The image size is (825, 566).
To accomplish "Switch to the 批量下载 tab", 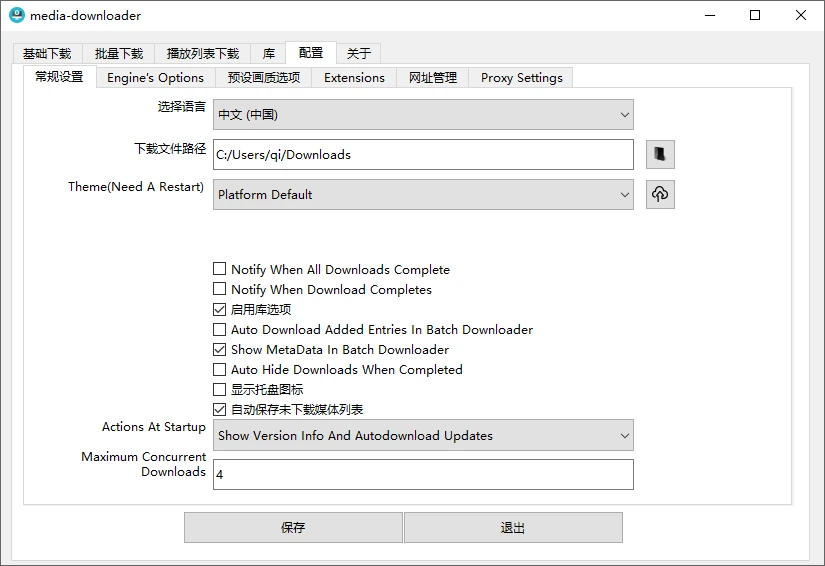I will point(119,54).
